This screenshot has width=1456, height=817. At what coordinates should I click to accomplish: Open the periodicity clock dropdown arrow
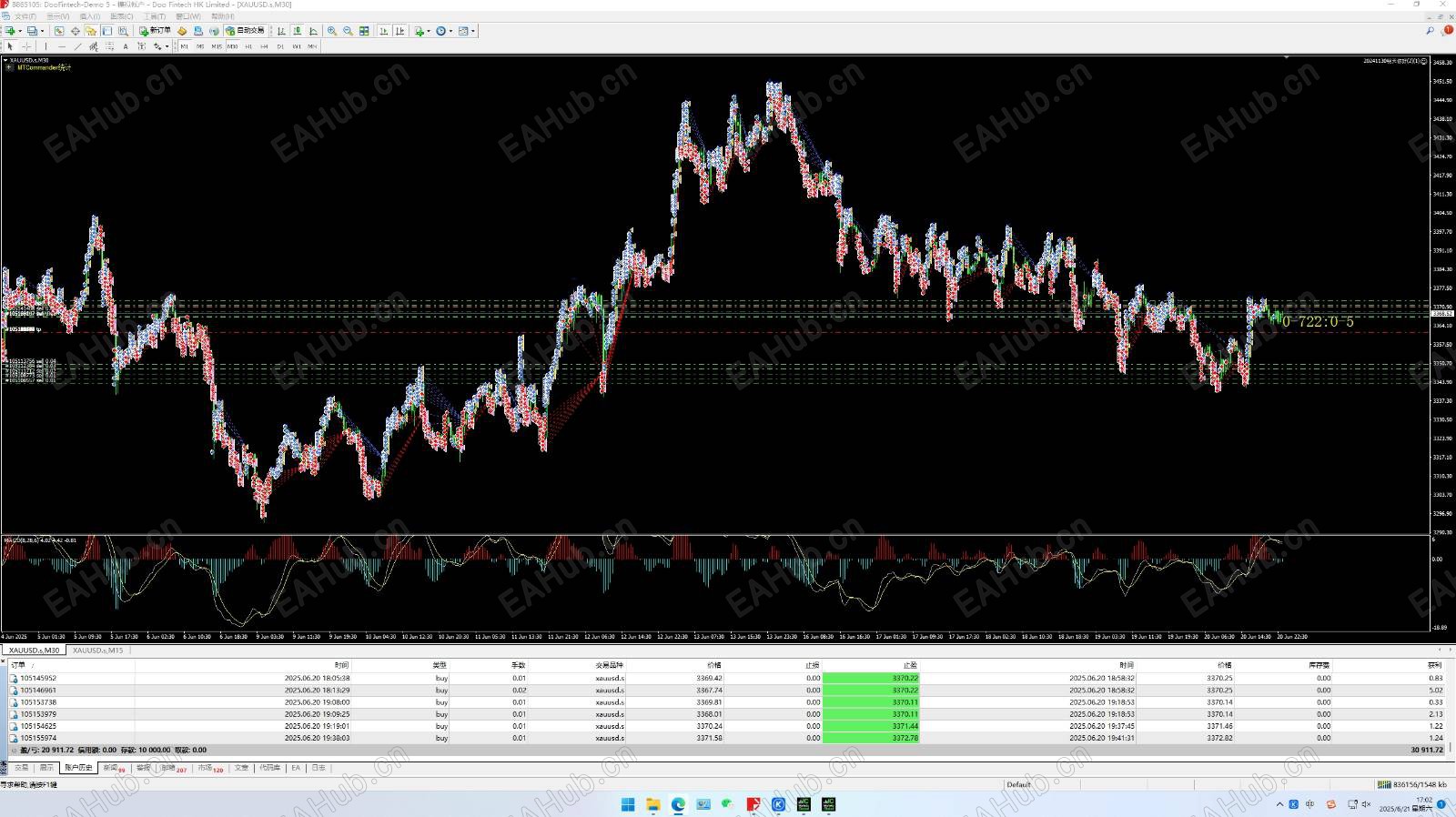(x=450, y=31)
